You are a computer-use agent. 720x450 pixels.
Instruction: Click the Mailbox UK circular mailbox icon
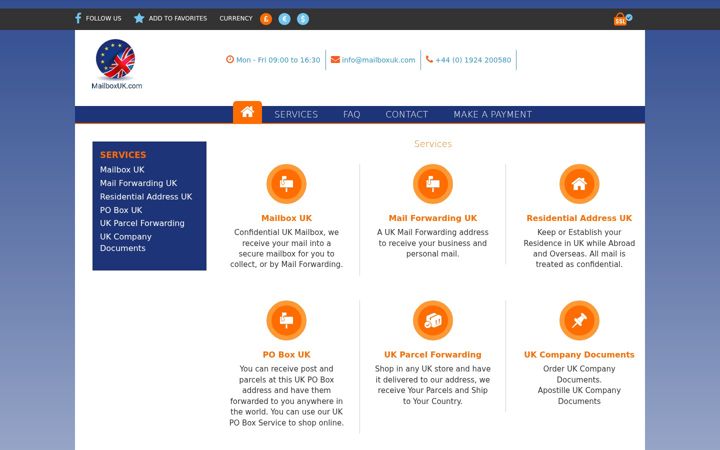tap(287, 184)
